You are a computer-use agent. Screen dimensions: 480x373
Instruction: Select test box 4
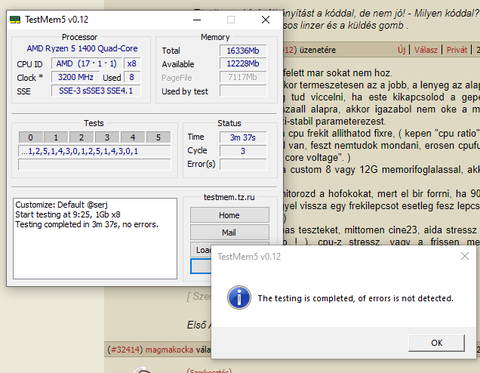[133, 137]
